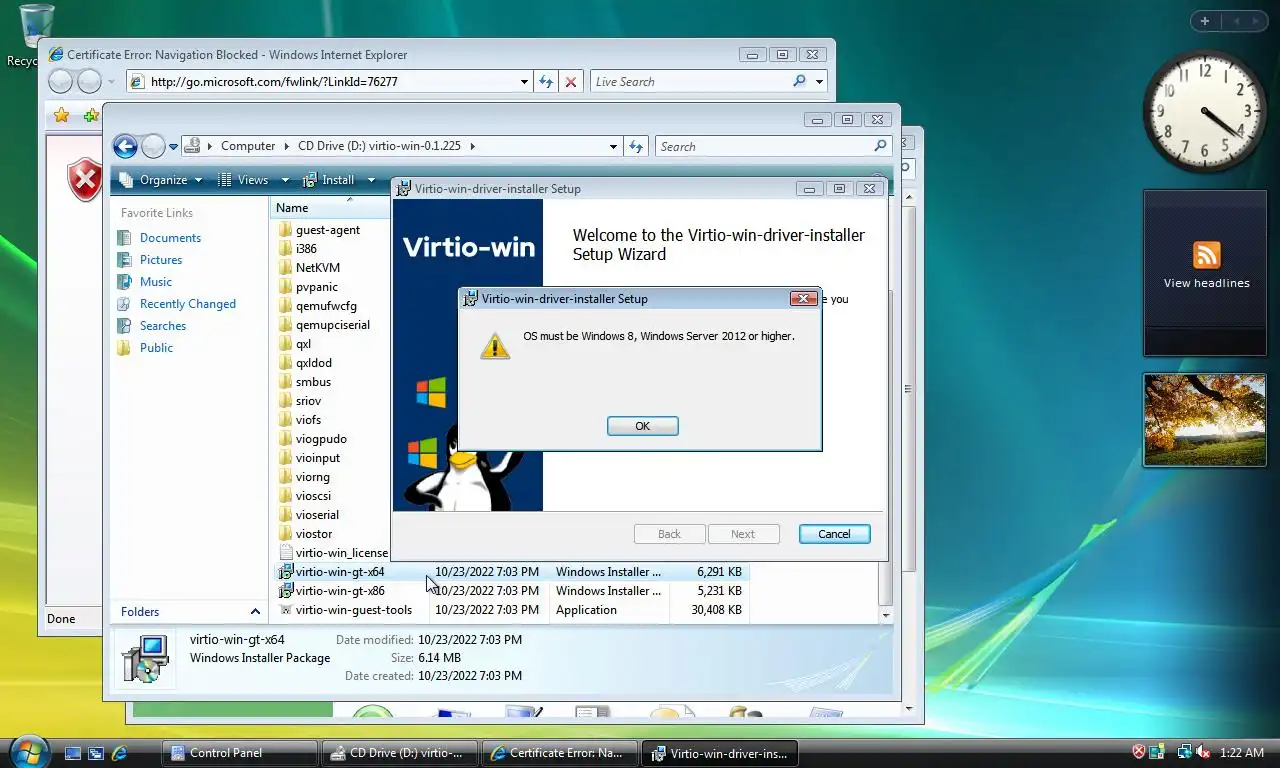Go back in the Explorer window
Viewport: 1280px width, 768px height.
click(x=125, y=147)
